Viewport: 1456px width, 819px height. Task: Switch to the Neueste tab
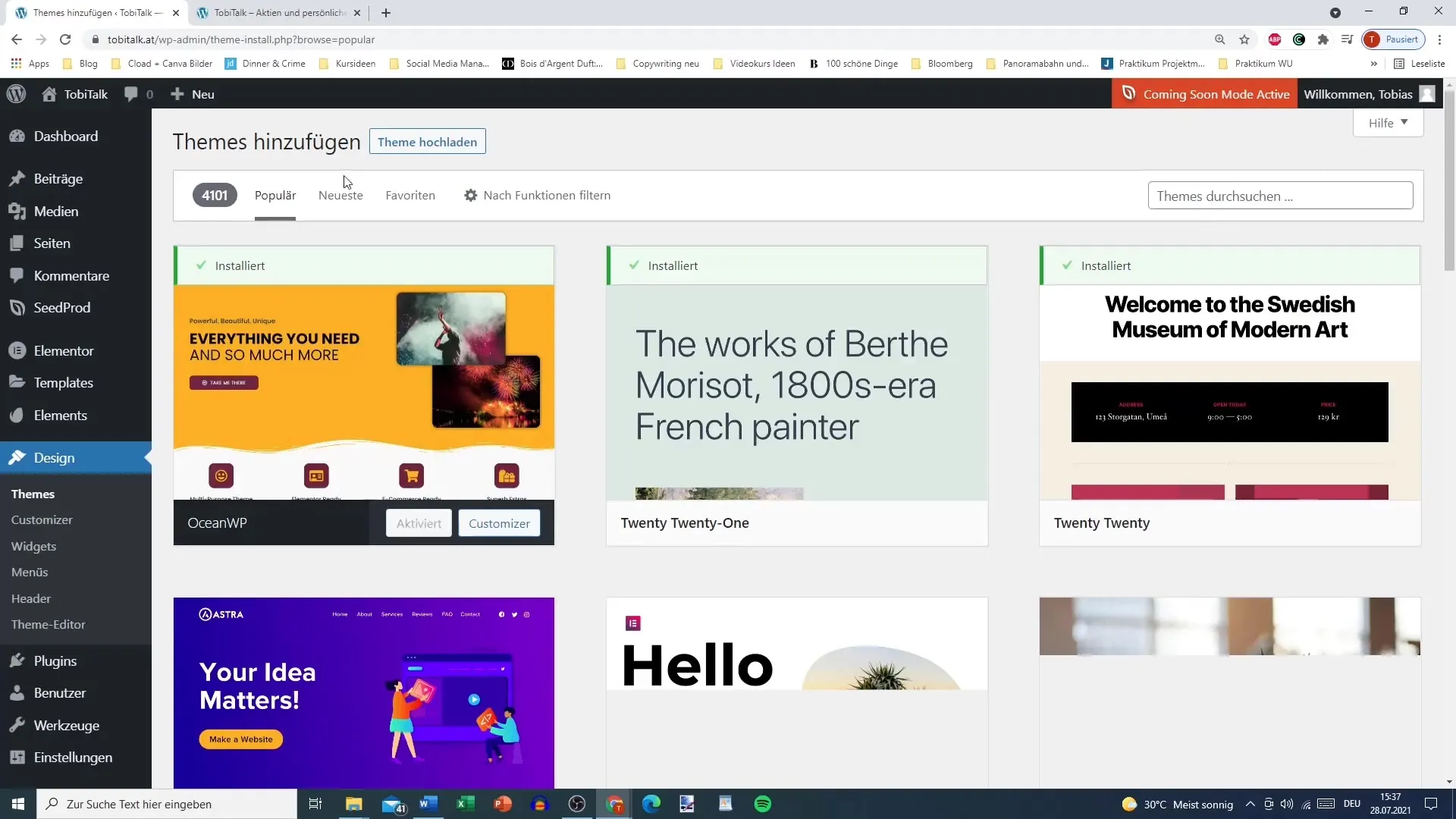(x=340, y=195)
